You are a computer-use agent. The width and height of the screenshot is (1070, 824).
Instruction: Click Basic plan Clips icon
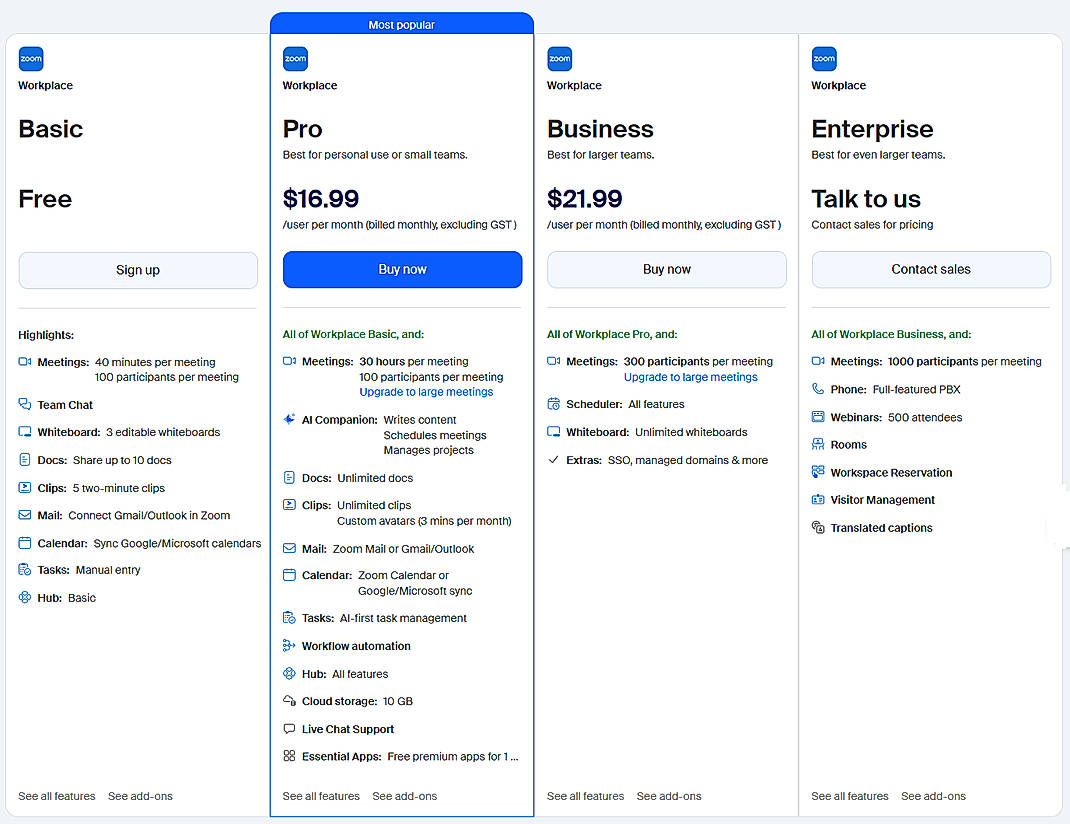click(x=25, y=488)
